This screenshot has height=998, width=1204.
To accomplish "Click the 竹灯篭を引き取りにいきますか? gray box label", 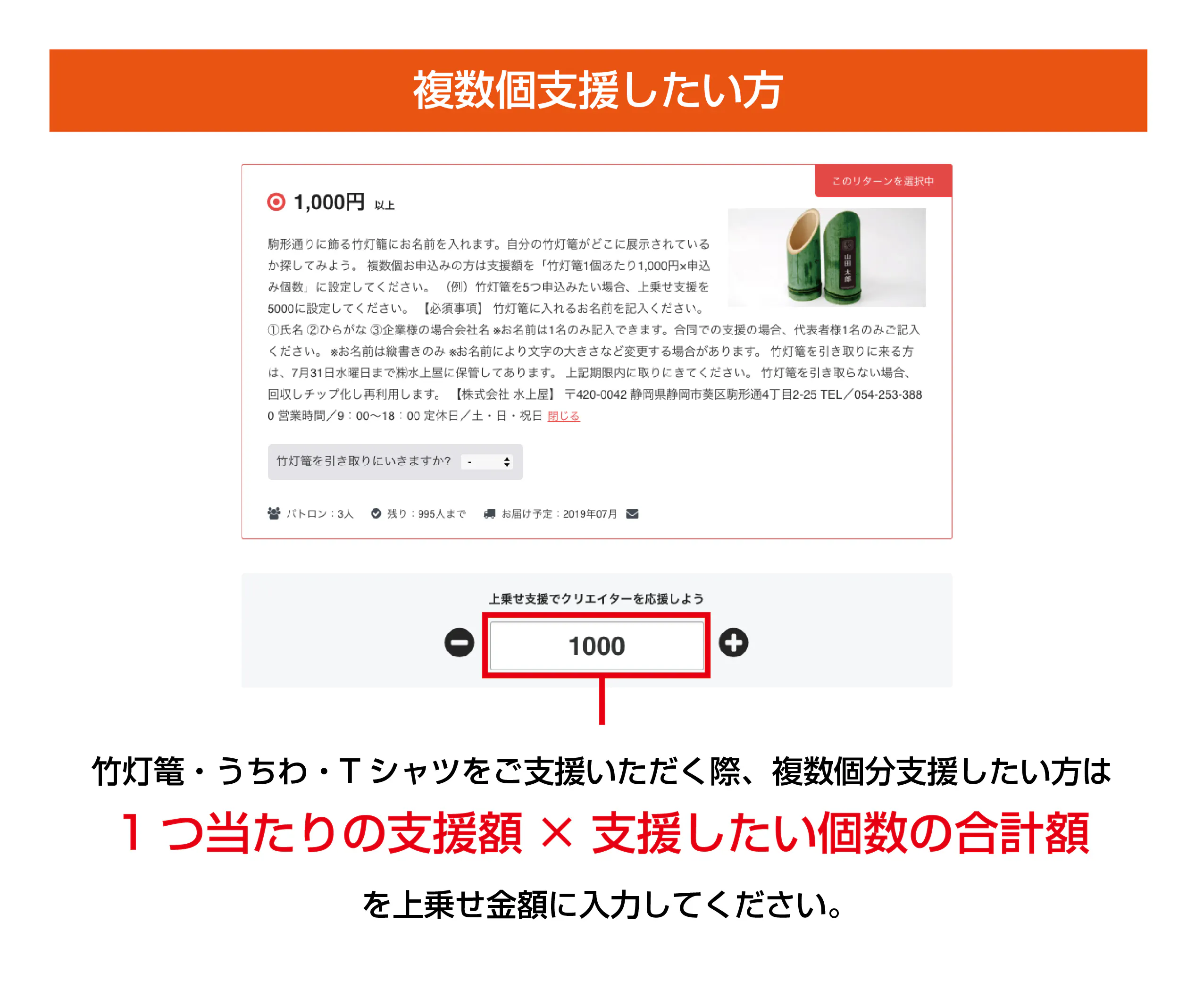I will point(363,461).
